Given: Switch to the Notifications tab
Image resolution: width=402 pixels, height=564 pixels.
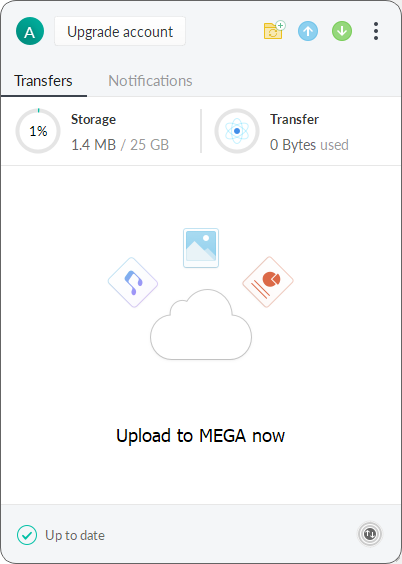Looking at the screenshot, I should pos(150,81).
